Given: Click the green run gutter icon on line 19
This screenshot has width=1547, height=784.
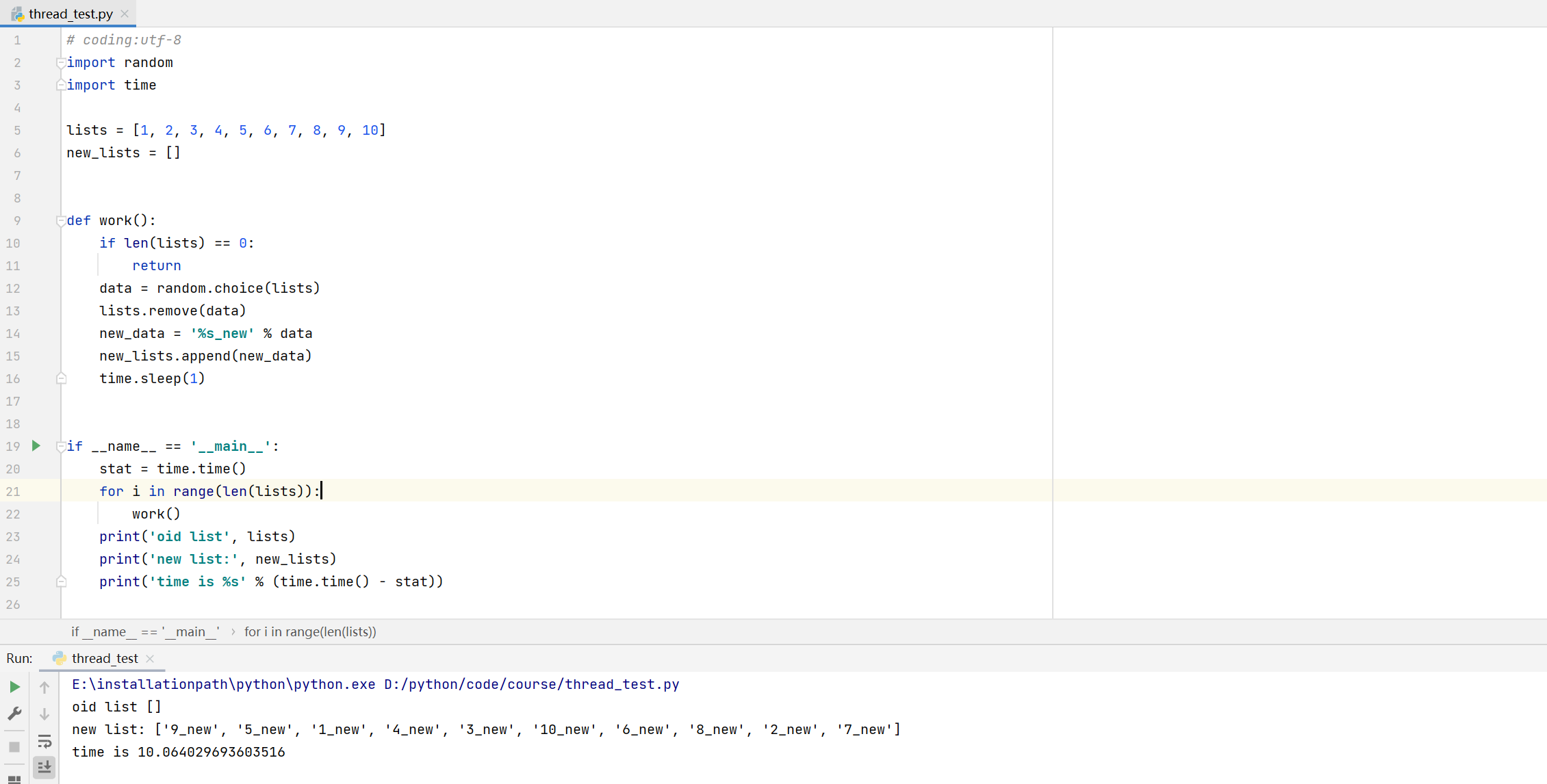Looking at the screenshot, I should pyautogui.click(x=36, y=446).
